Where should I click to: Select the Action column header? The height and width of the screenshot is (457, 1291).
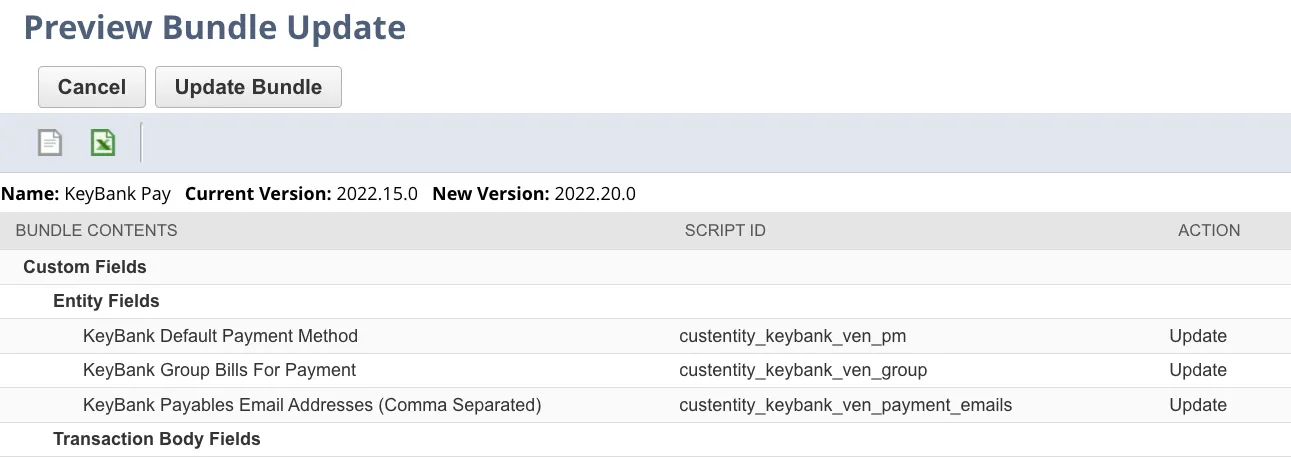point(1209,230)
